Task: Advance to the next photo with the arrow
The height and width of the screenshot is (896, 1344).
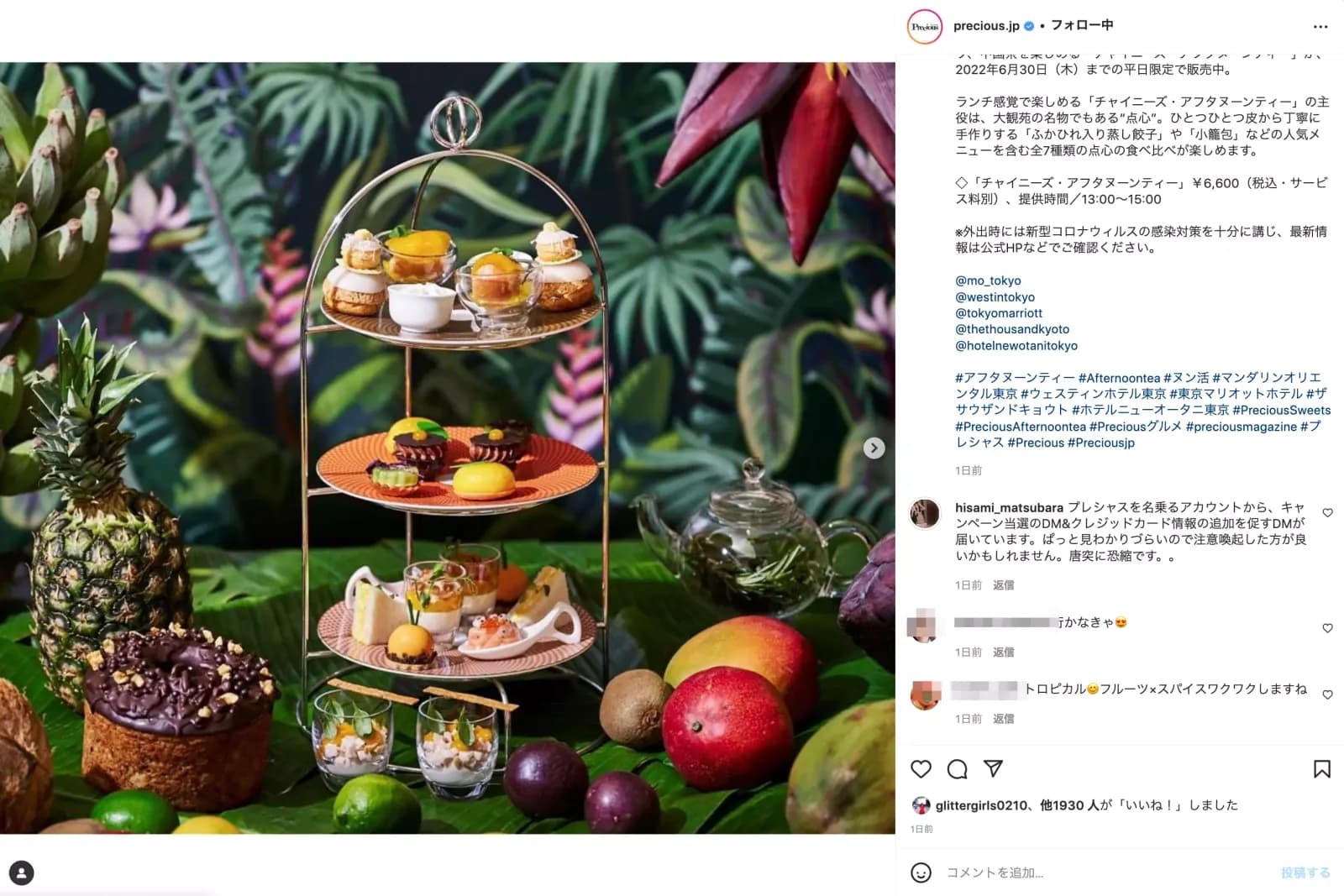Action: [874, 448]
